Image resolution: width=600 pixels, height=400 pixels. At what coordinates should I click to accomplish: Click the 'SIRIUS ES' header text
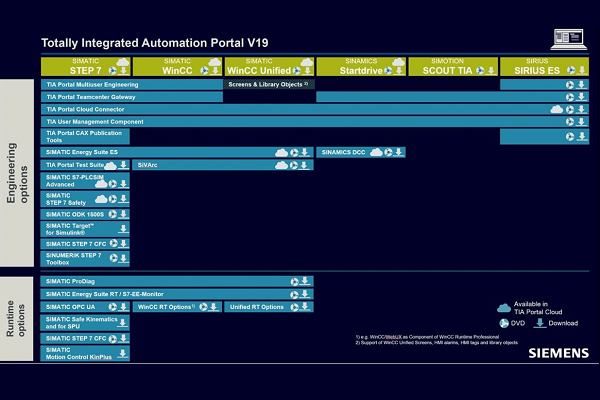coord(536,70)
